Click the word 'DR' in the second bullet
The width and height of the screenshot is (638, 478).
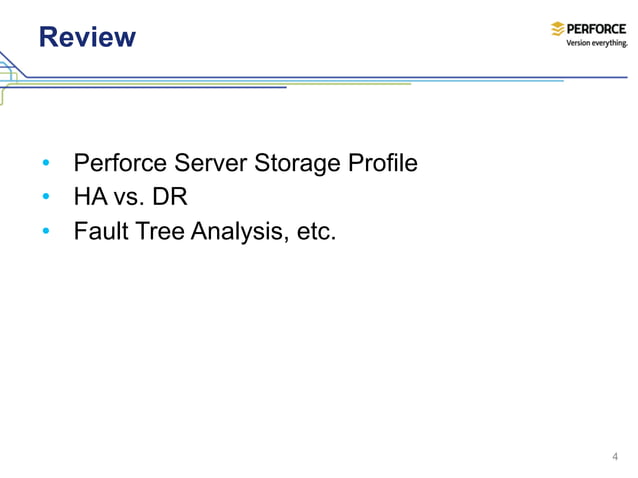(169, 197)
